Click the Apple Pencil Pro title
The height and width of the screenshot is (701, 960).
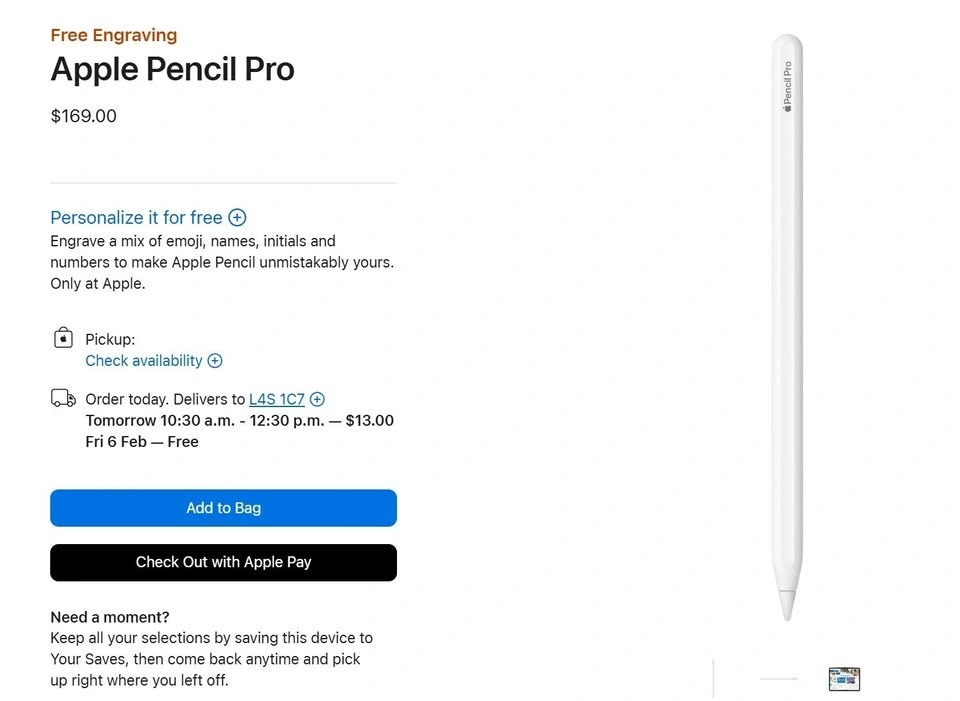click(x=172, y=69)
